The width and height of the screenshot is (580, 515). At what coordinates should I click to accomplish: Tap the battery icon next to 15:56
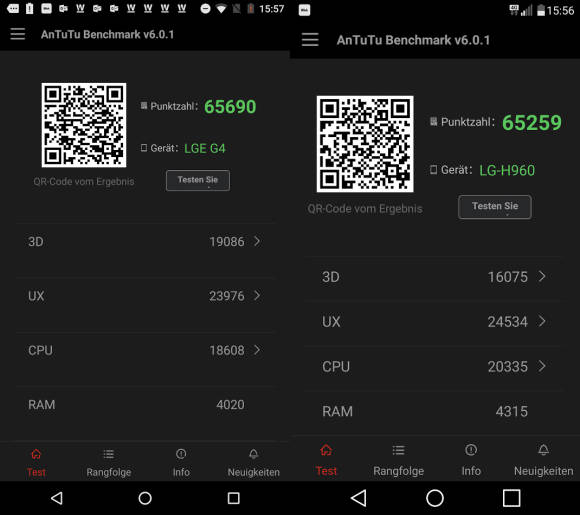tap(541, 10)
